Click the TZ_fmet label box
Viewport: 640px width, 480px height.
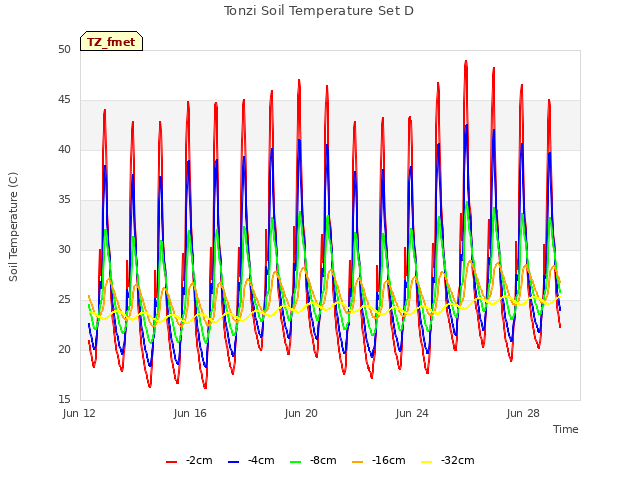click(111, 41)
